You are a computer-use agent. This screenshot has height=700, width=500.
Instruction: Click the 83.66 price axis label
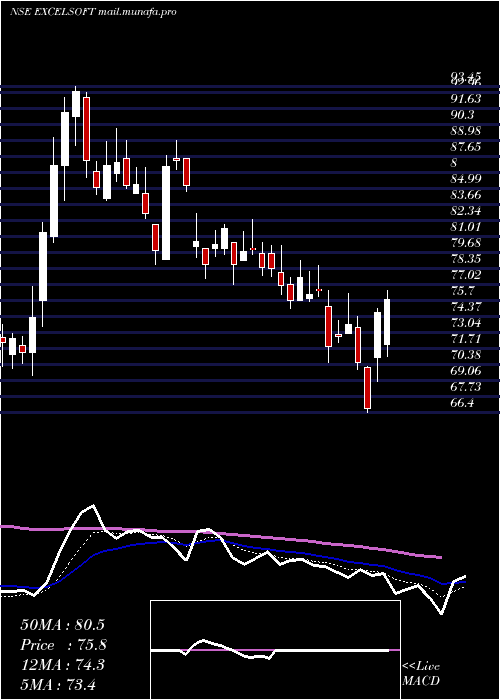point(466,195)
